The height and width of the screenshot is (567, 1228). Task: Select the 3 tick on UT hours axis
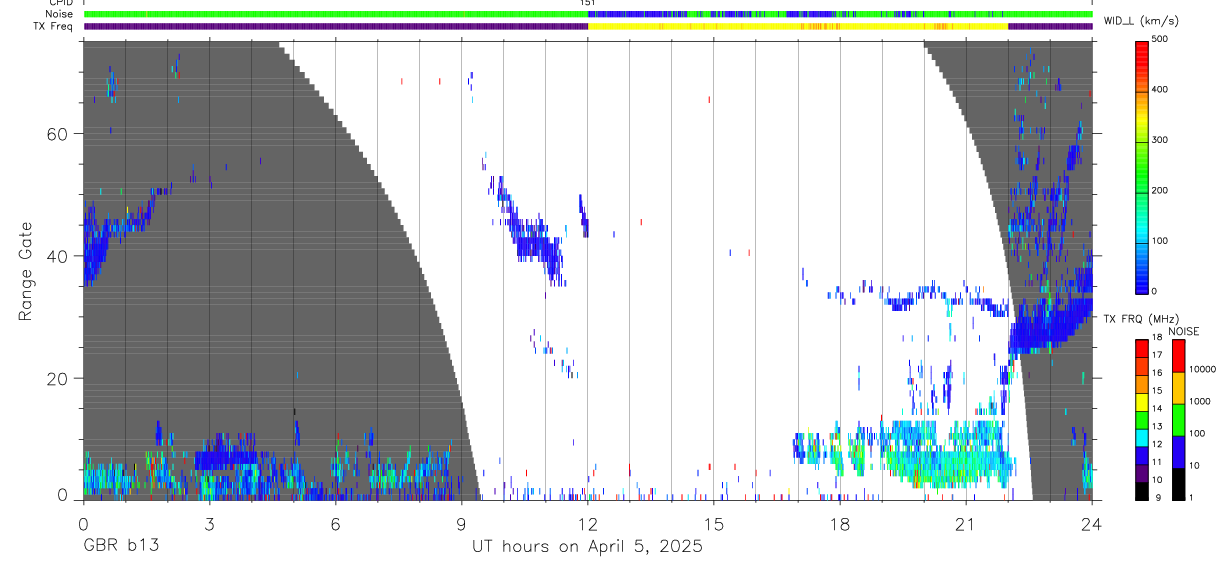[x=209, y=523]
